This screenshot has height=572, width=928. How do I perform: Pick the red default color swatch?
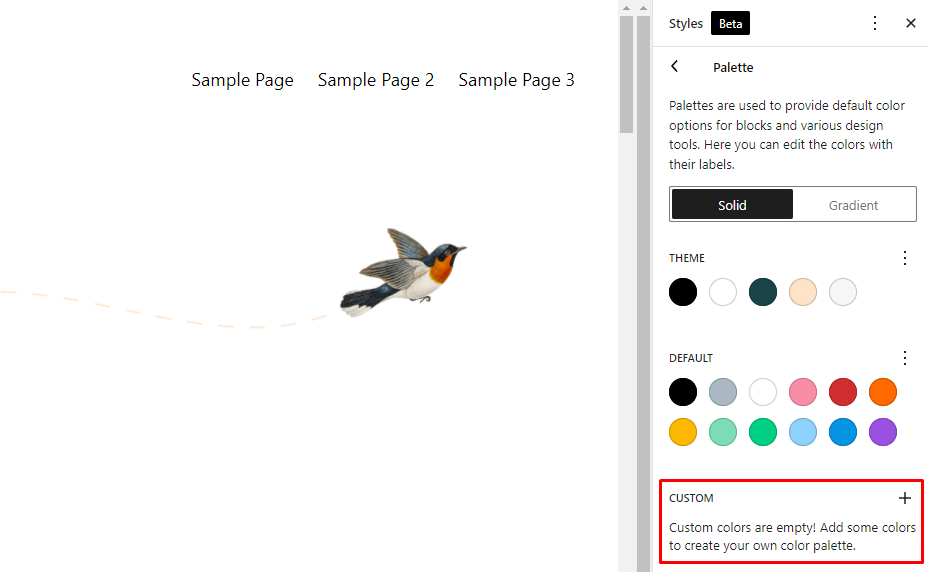click(x=843, y=392)
